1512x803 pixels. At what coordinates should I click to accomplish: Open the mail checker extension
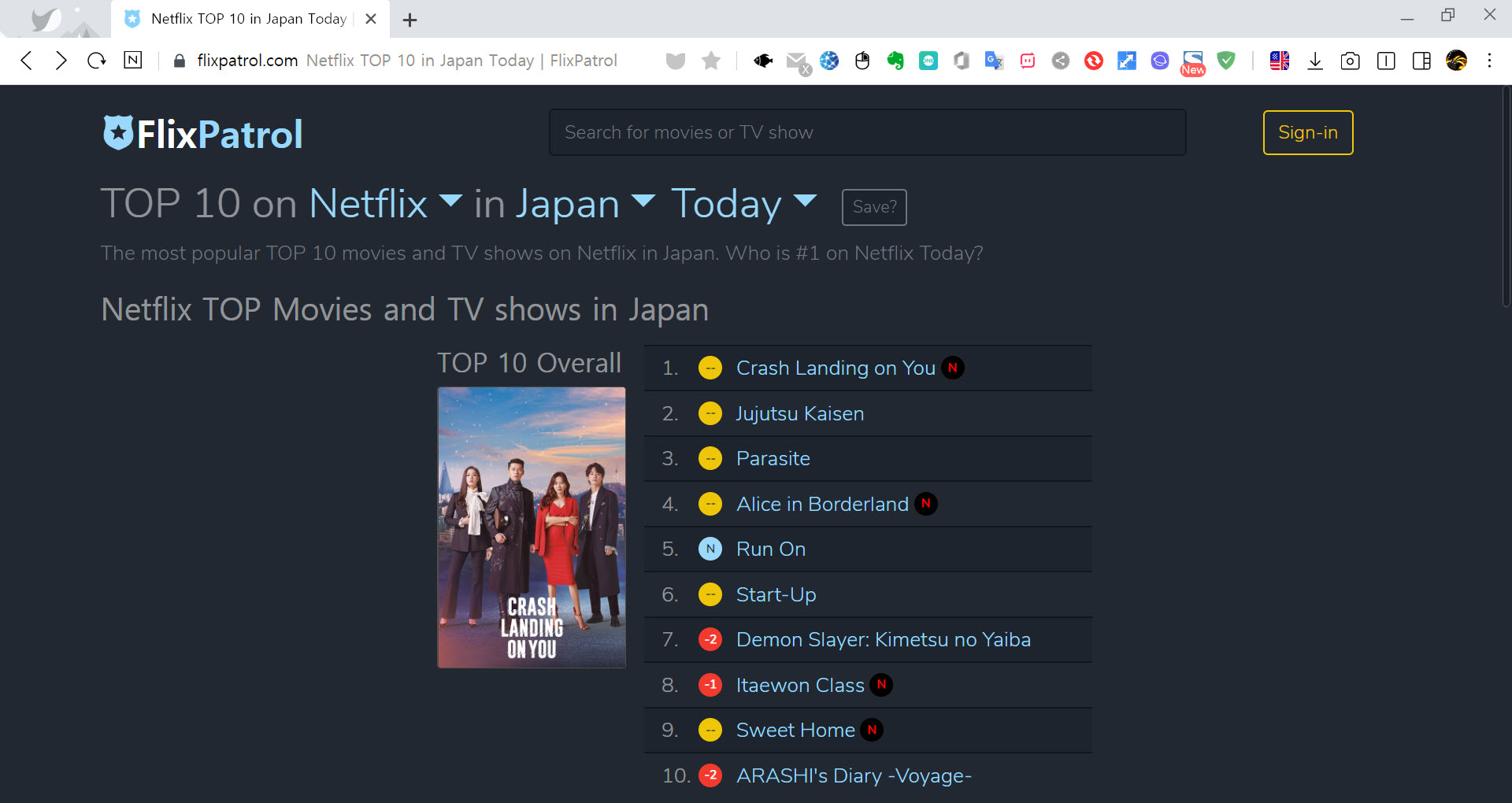798,62
